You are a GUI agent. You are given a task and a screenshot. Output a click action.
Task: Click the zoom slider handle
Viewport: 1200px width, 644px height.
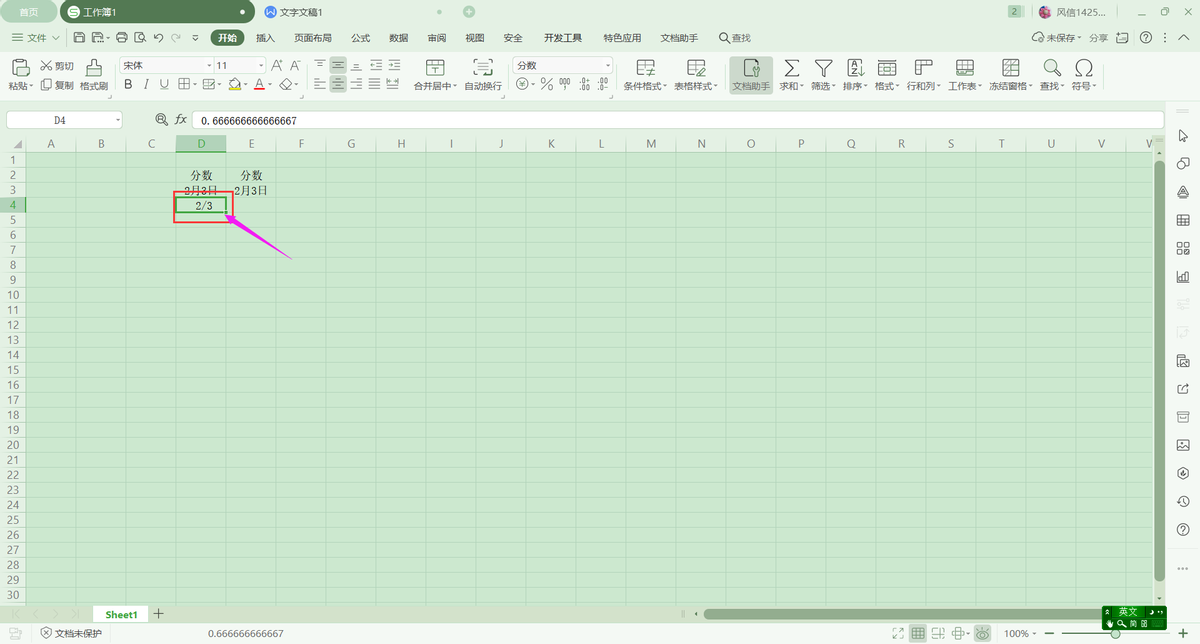tap(1115, 634)
